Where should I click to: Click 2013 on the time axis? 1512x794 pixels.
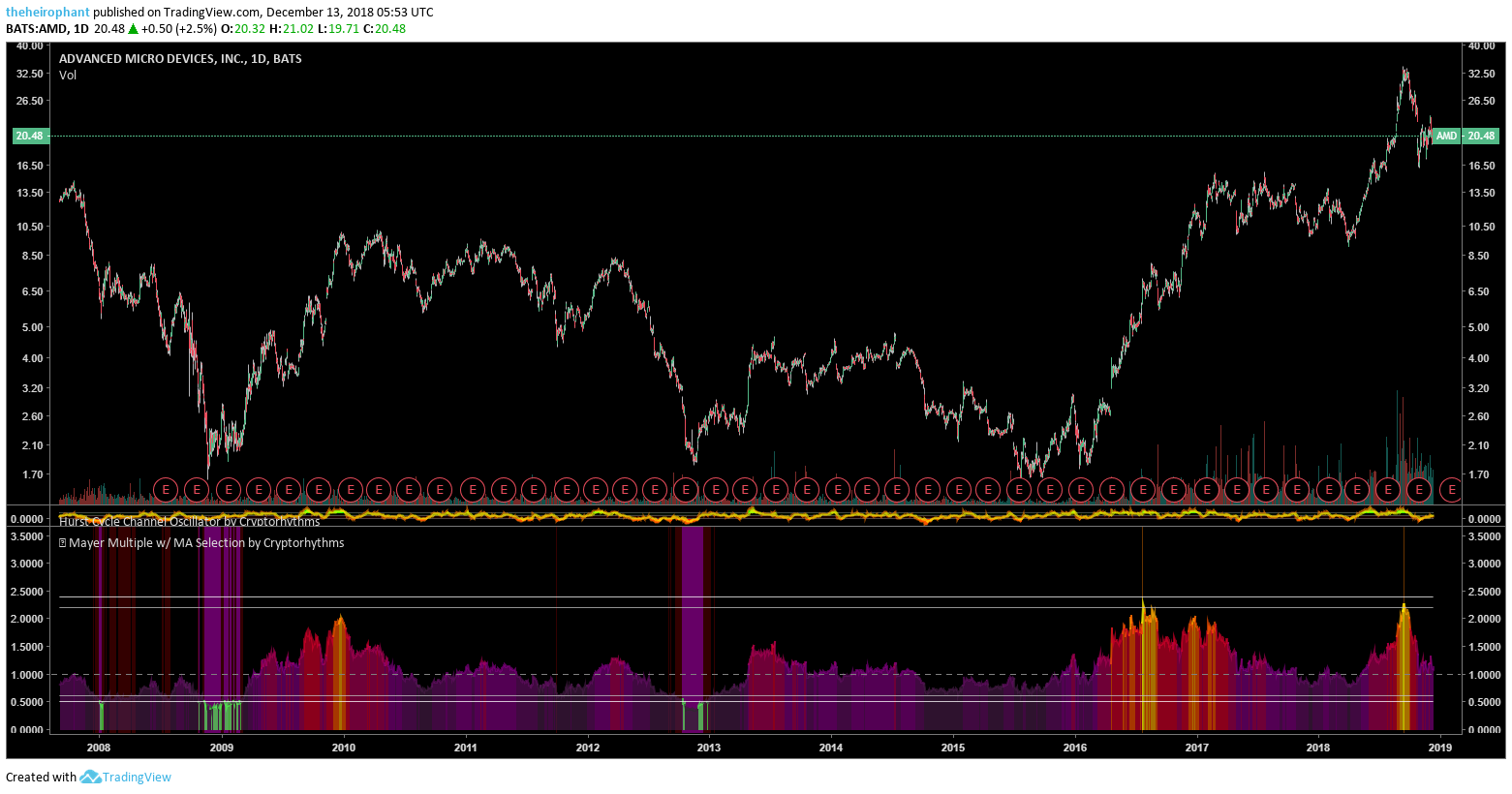(x=709, y=748)
